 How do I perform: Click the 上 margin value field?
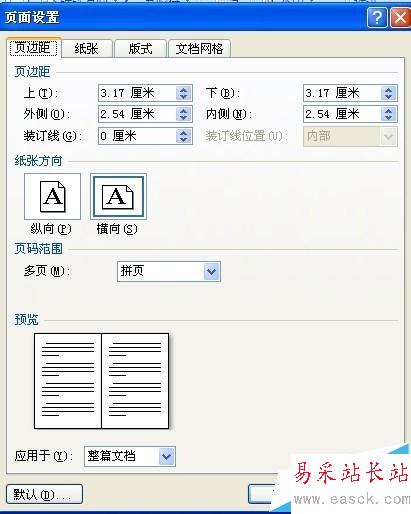click(137, 93)
